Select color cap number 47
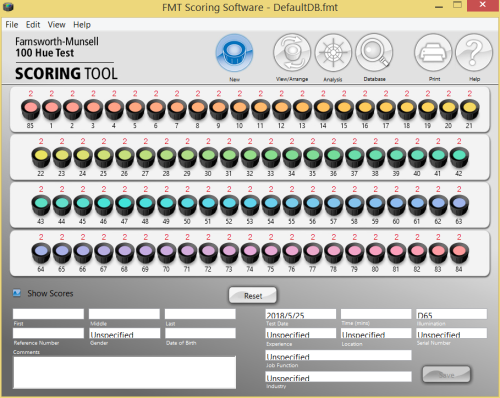Image resolution: width=500 pixels, height=398 pixels. click(x=125, y=205)
